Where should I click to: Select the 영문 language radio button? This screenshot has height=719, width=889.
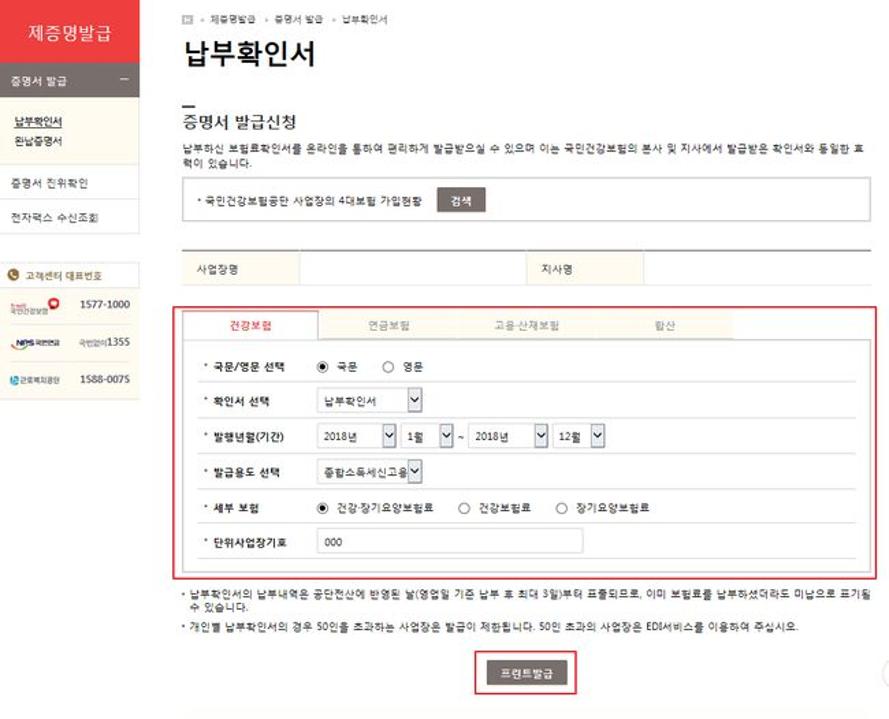pos(388,367)
